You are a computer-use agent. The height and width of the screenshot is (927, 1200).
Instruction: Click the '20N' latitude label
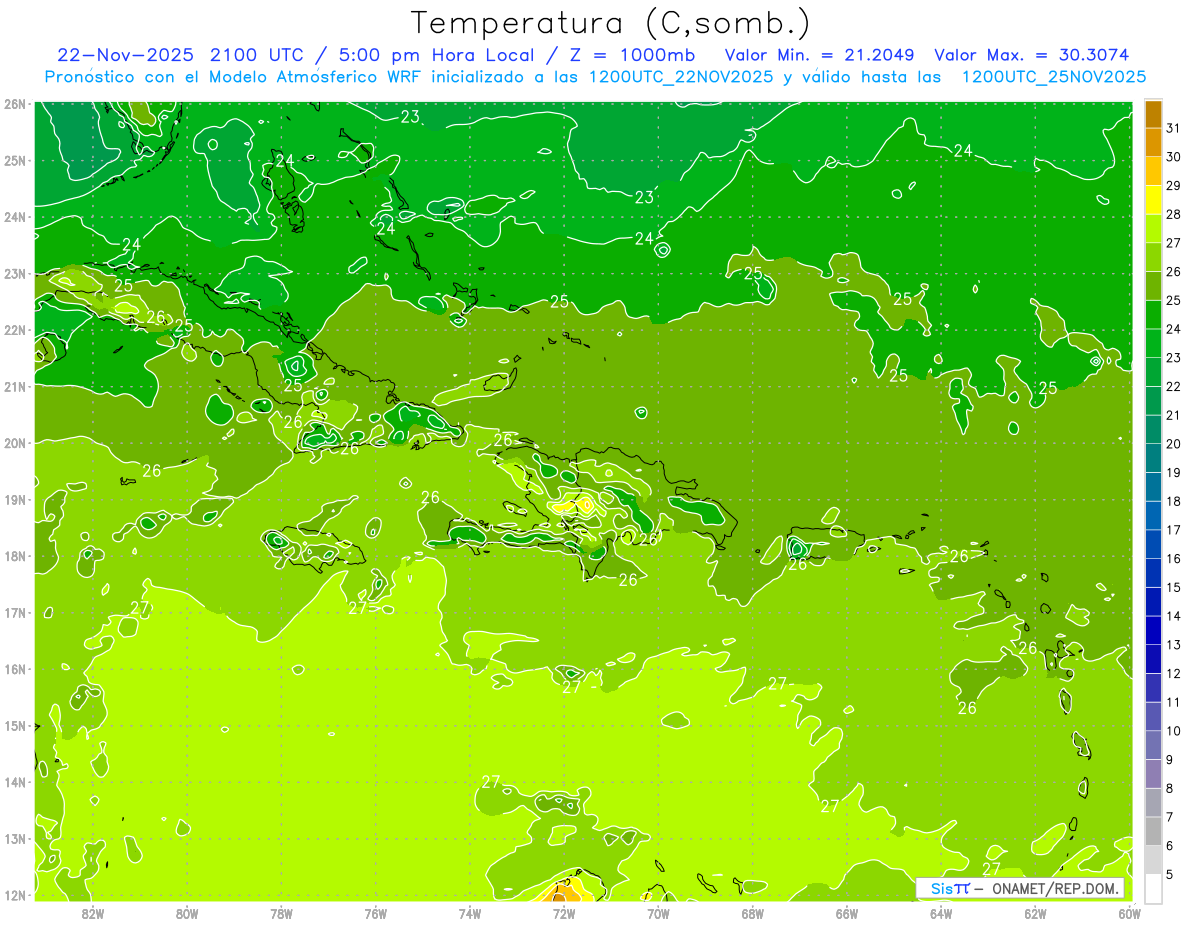[x=14, y=443]
